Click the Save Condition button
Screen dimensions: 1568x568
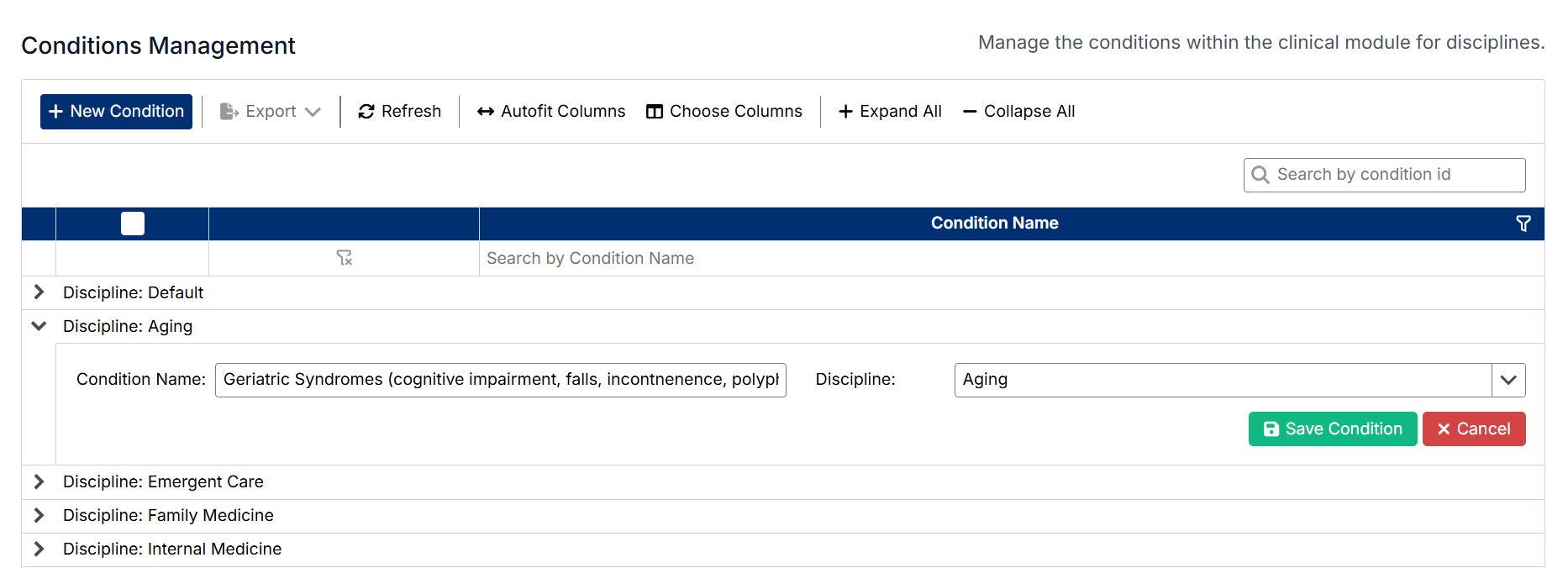pos(1332,429)
